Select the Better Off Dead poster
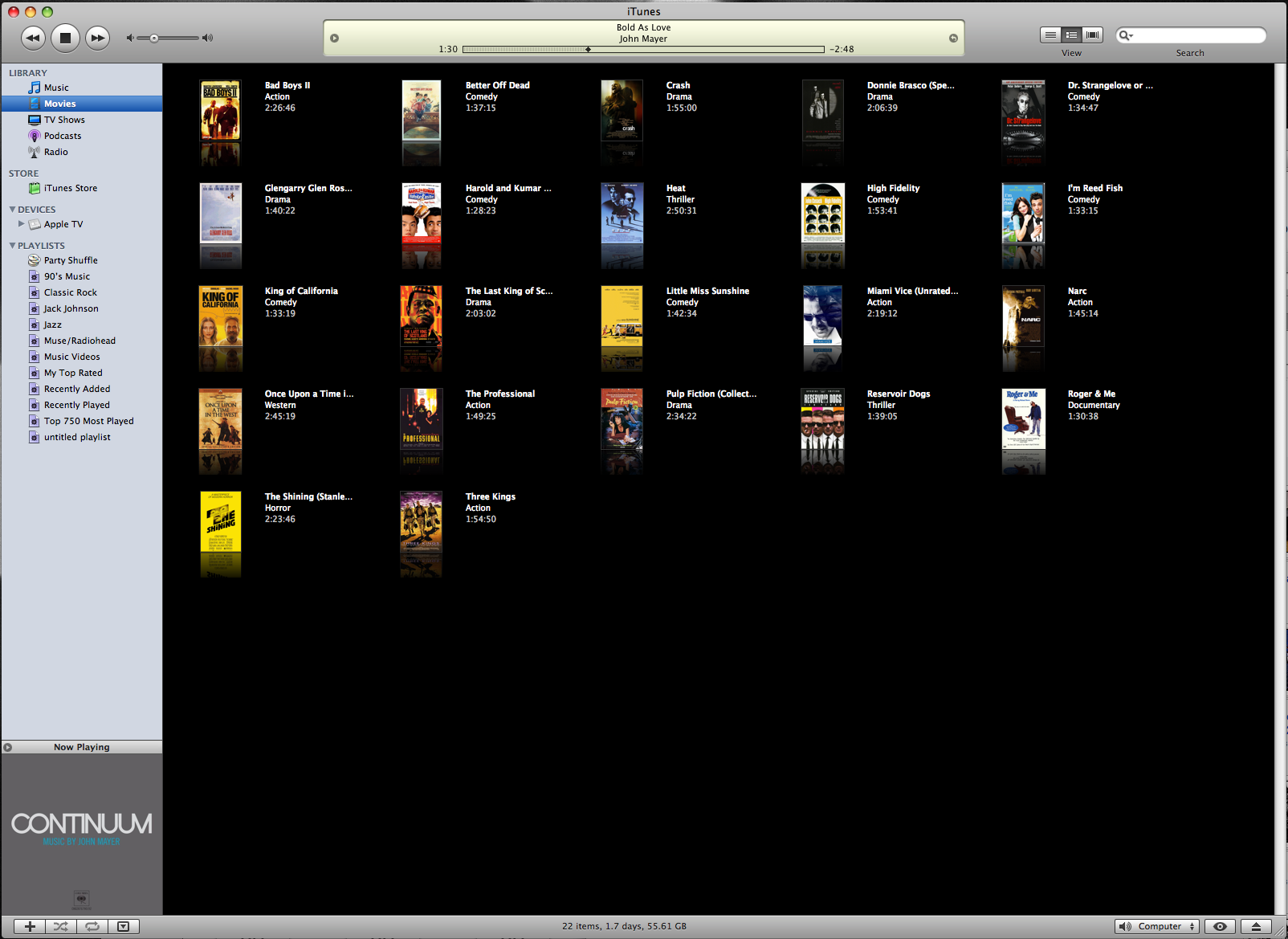 tap(421, 111)
